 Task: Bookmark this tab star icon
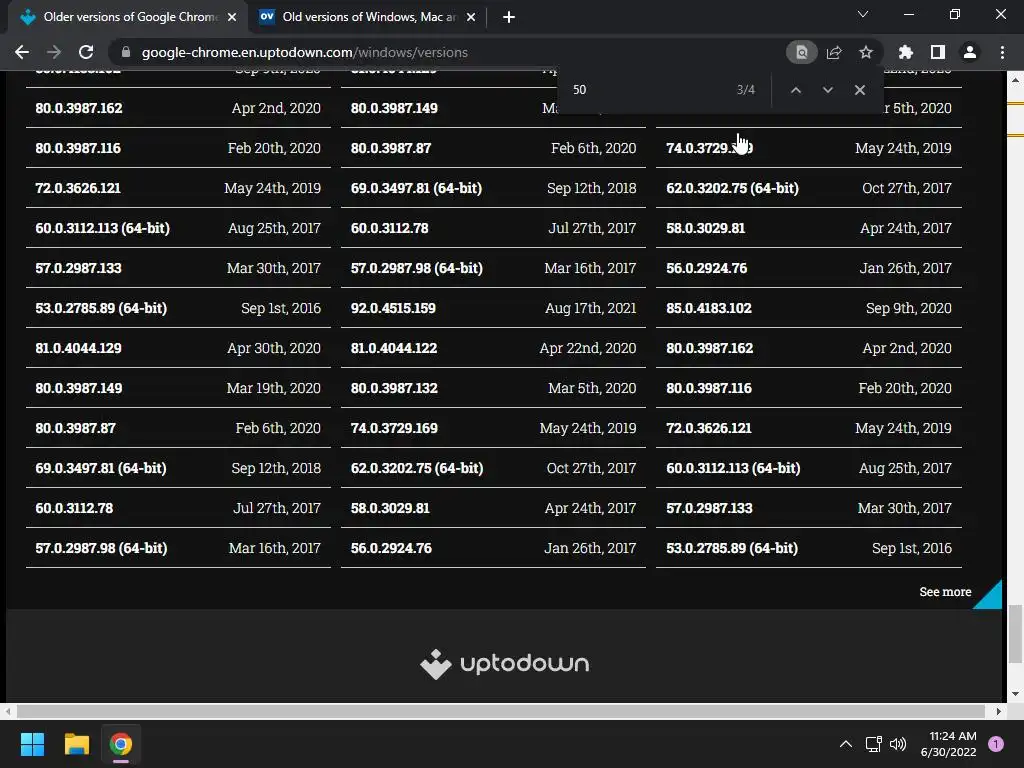(866, 52)
